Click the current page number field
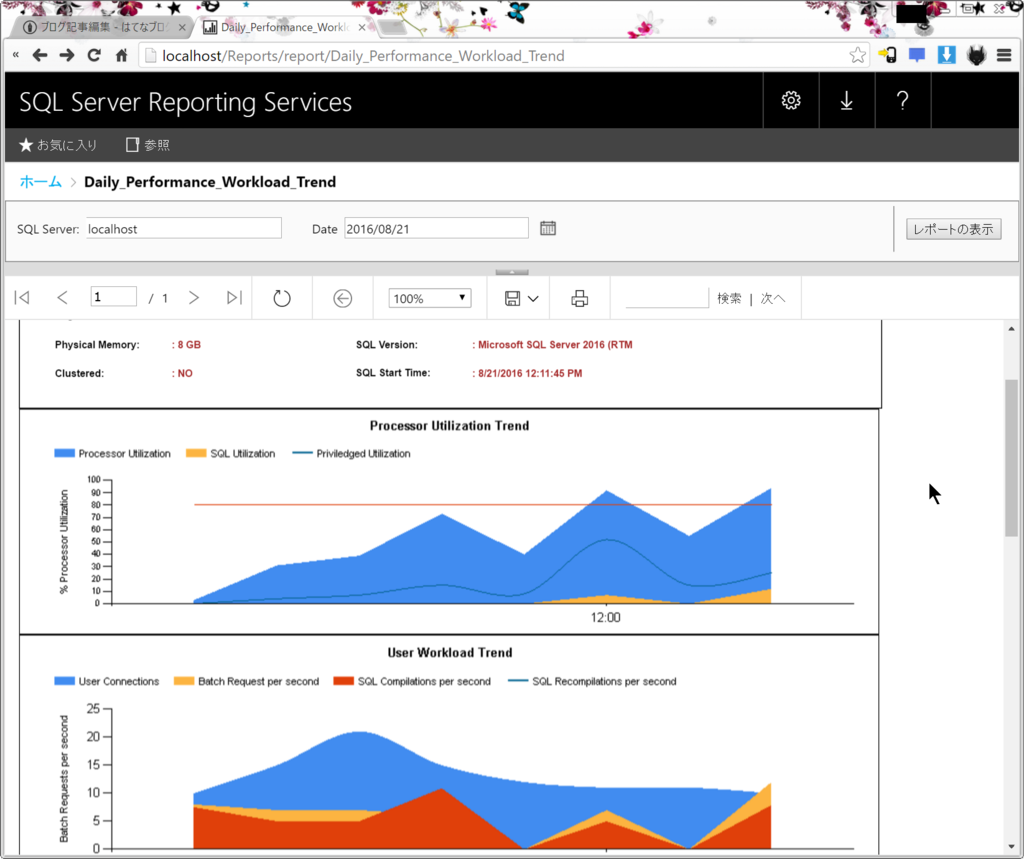Viewport: 1024px width, 859px height. [x=114, y=297]
